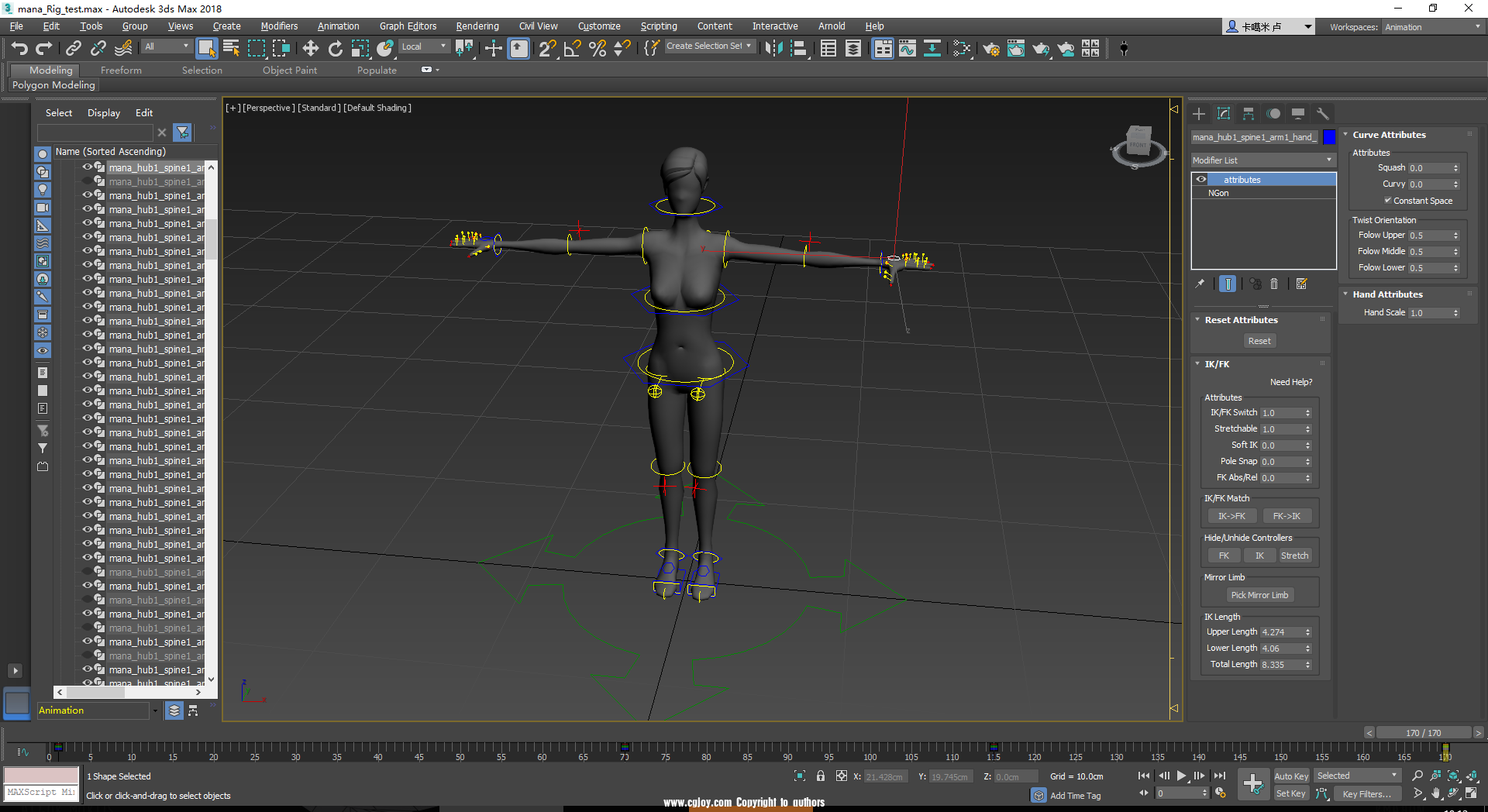Click the IK->FK match button
The height and width of the screenshot is (812, 1488).
pos(1231,516)
